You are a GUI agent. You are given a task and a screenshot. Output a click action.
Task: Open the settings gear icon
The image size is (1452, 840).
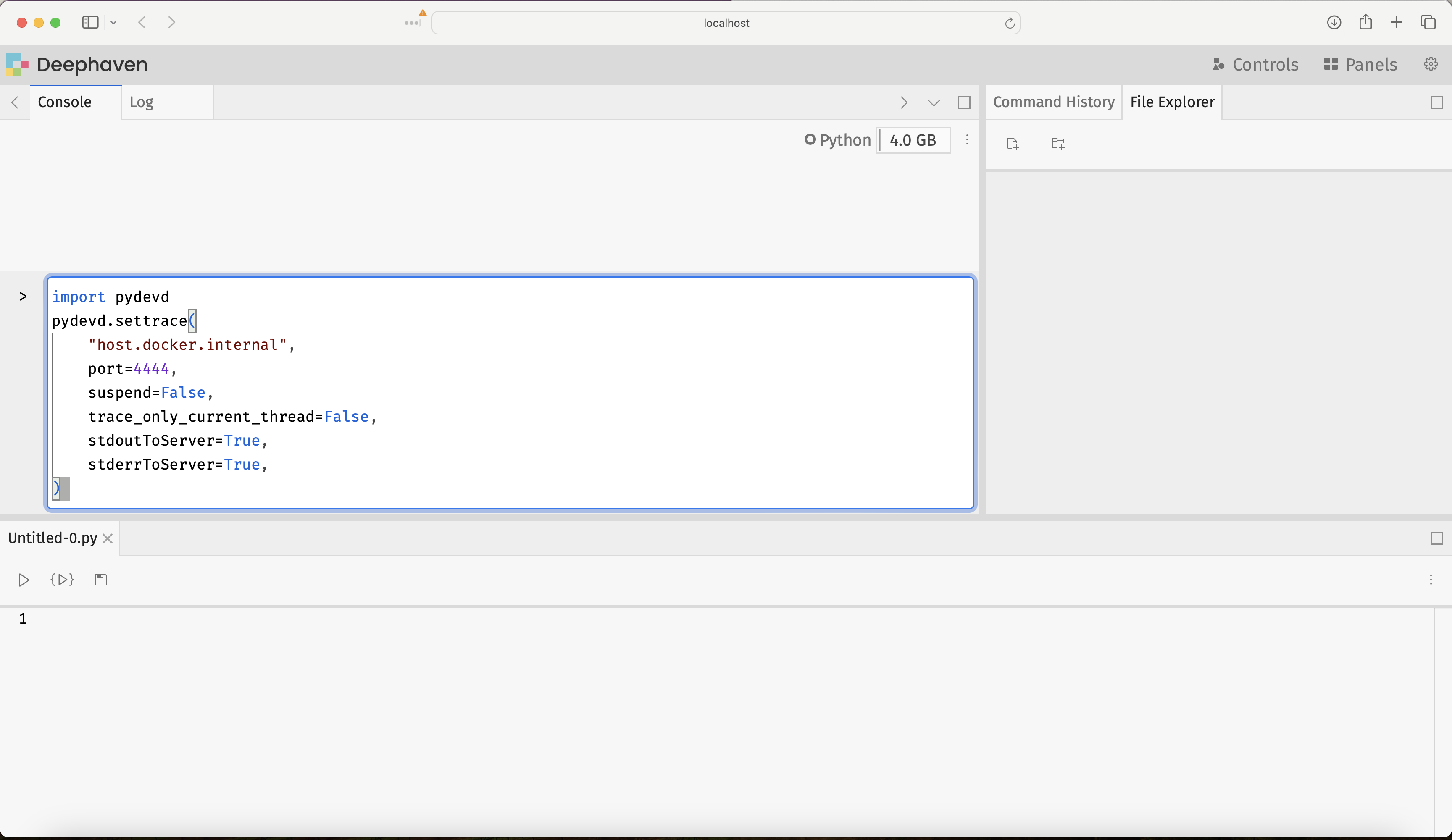(x=1431, y=64)
